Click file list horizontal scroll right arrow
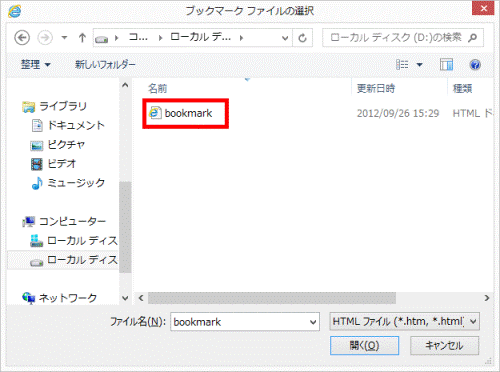The height and width of the screenshot is (372, 500). click(487, 298)
